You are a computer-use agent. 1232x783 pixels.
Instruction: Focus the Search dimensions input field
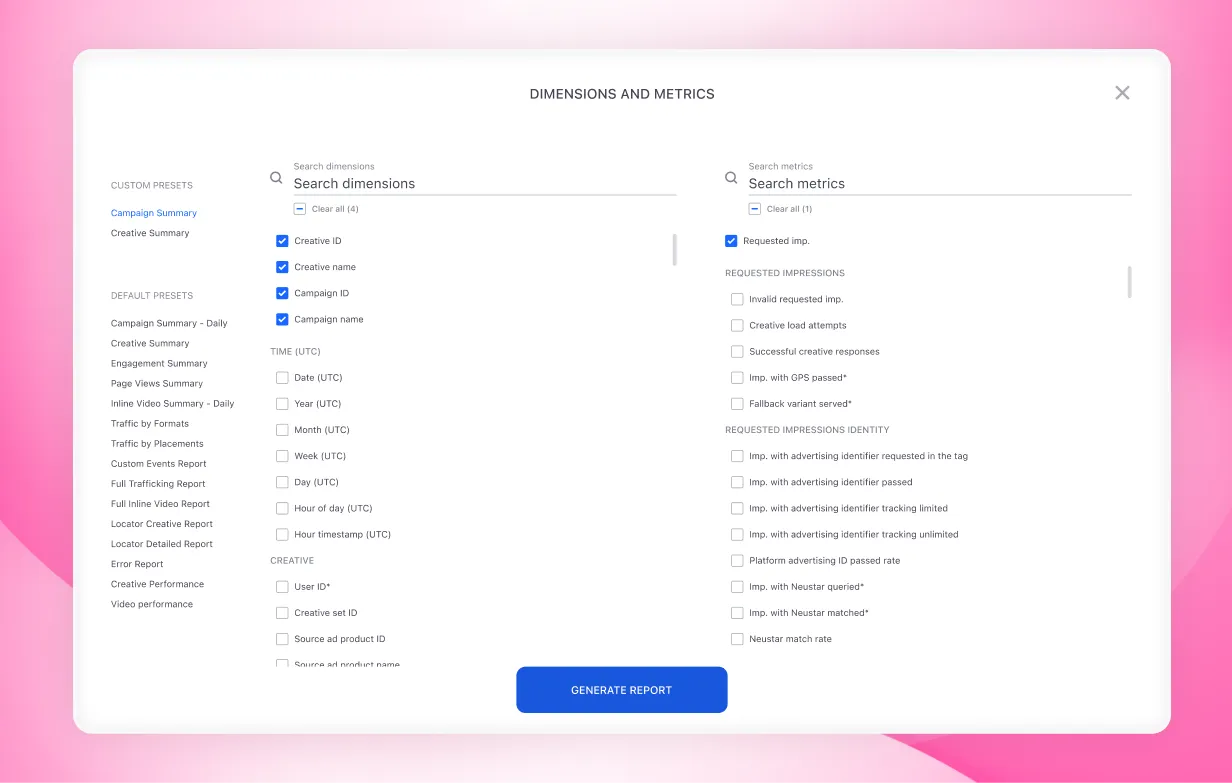pyautogui.click(x=484, y=183)
